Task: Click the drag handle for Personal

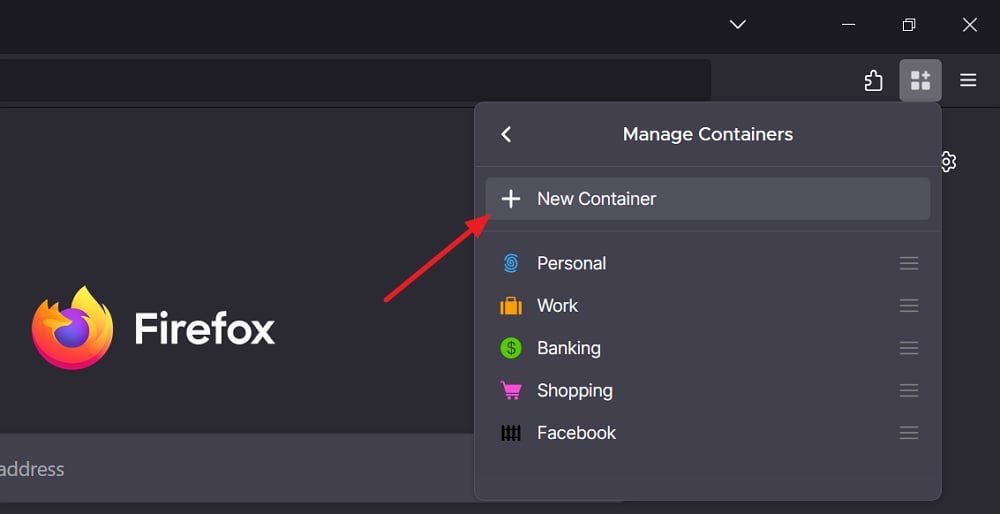Action: pos(909,263)
